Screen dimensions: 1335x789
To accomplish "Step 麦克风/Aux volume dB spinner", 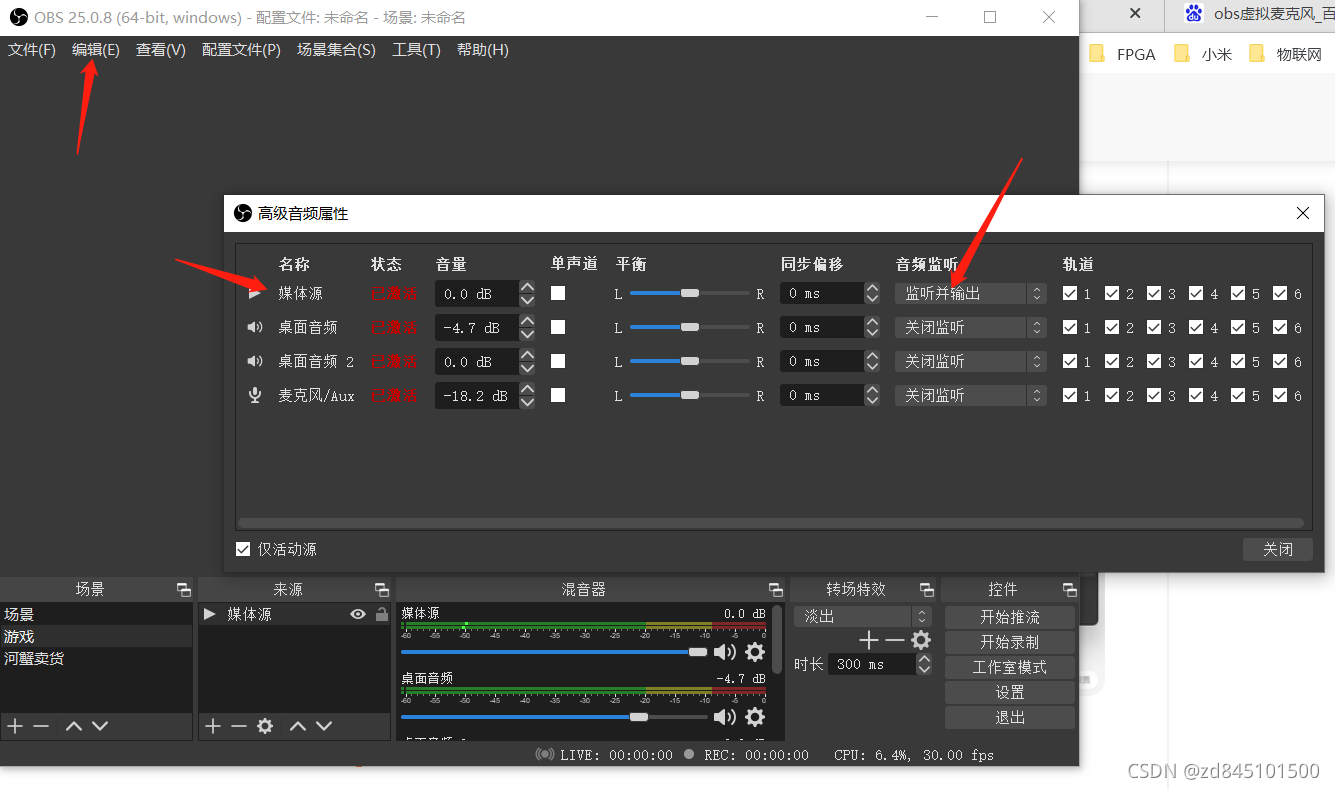I will pyautogui.click(x=527, y=395).
